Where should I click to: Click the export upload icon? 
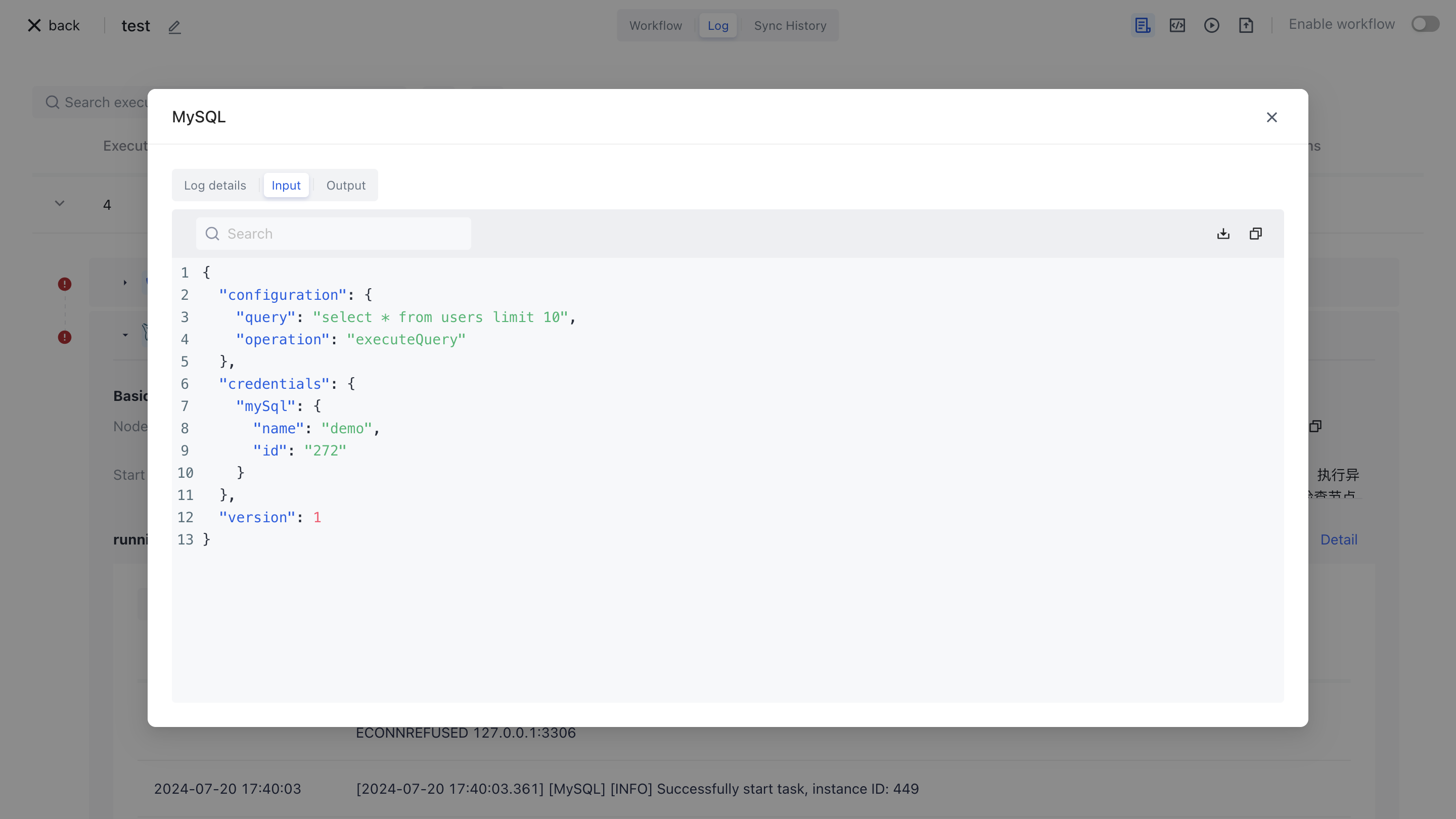1246,25
